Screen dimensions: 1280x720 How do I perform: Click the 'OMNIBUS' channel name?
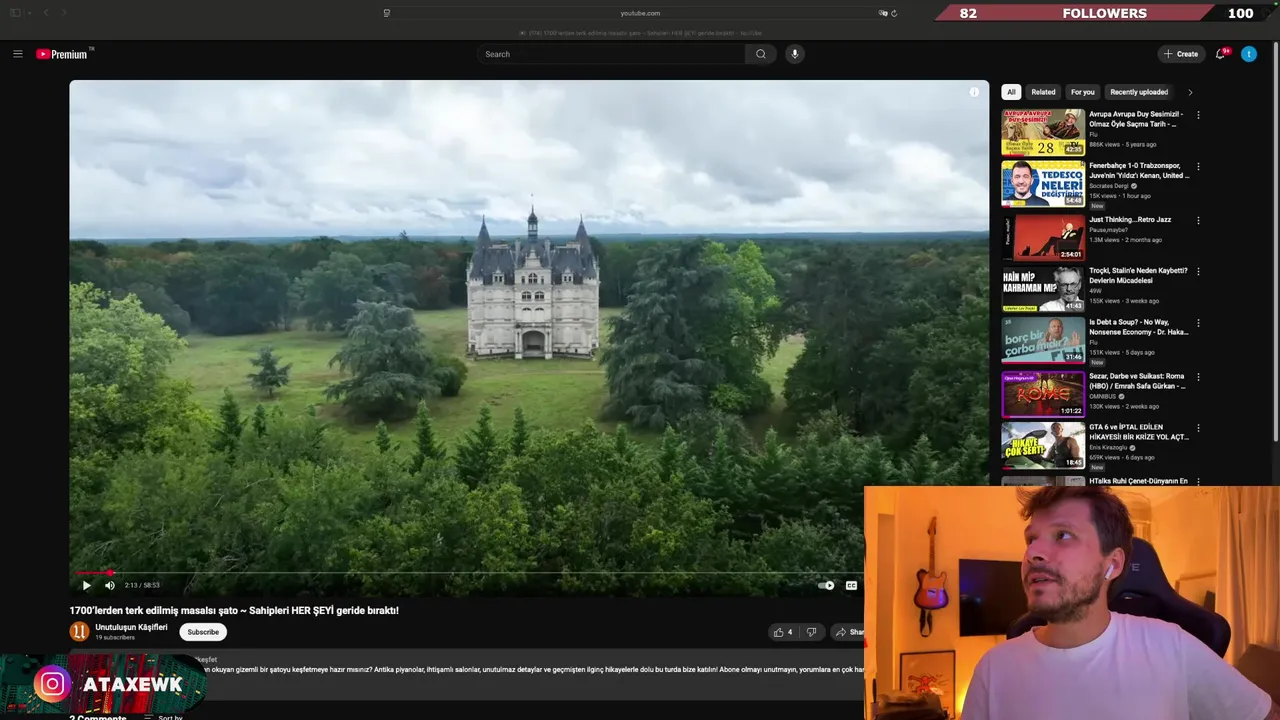tap(1103, 396)
